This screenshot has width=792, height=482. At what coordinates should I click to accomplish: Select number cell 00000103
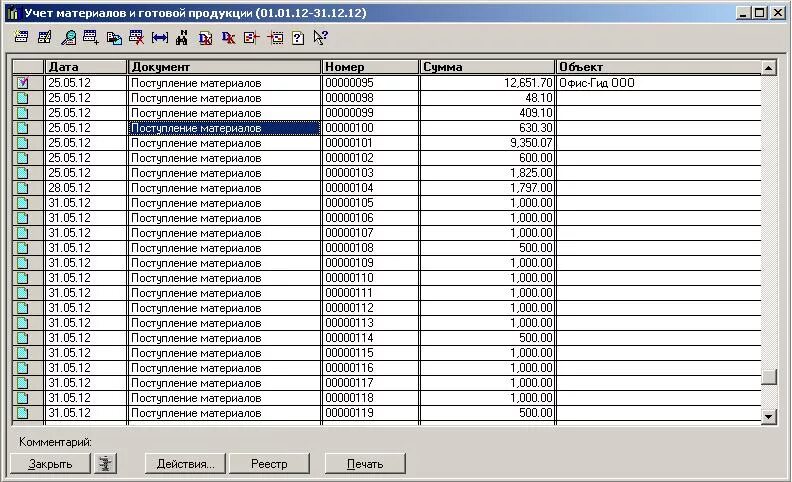coord(371,173)
